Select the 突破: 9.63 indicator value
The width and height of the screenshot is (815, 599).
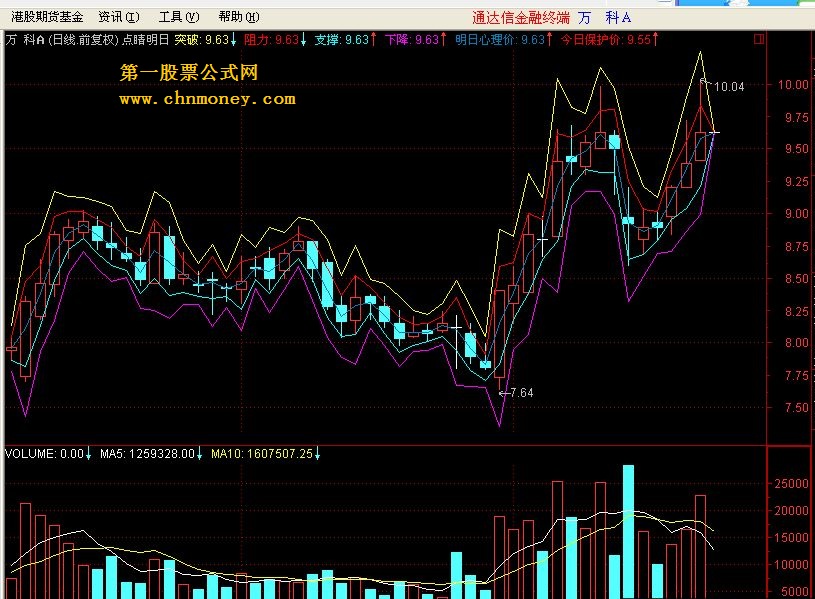pyautogui.click(x=205, y=40)
